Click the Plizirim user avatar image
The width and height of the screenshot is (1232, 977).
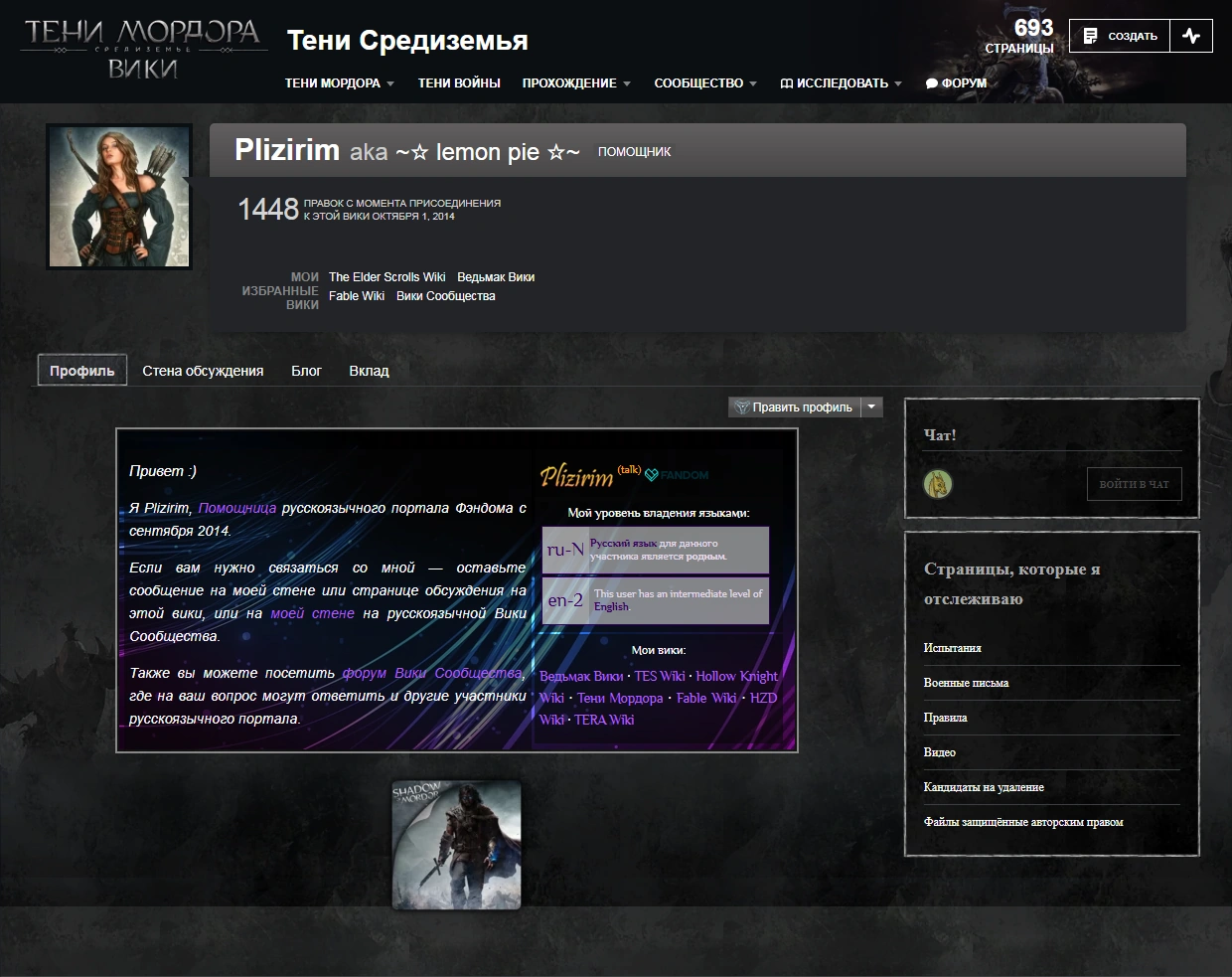tap(119, 197)
